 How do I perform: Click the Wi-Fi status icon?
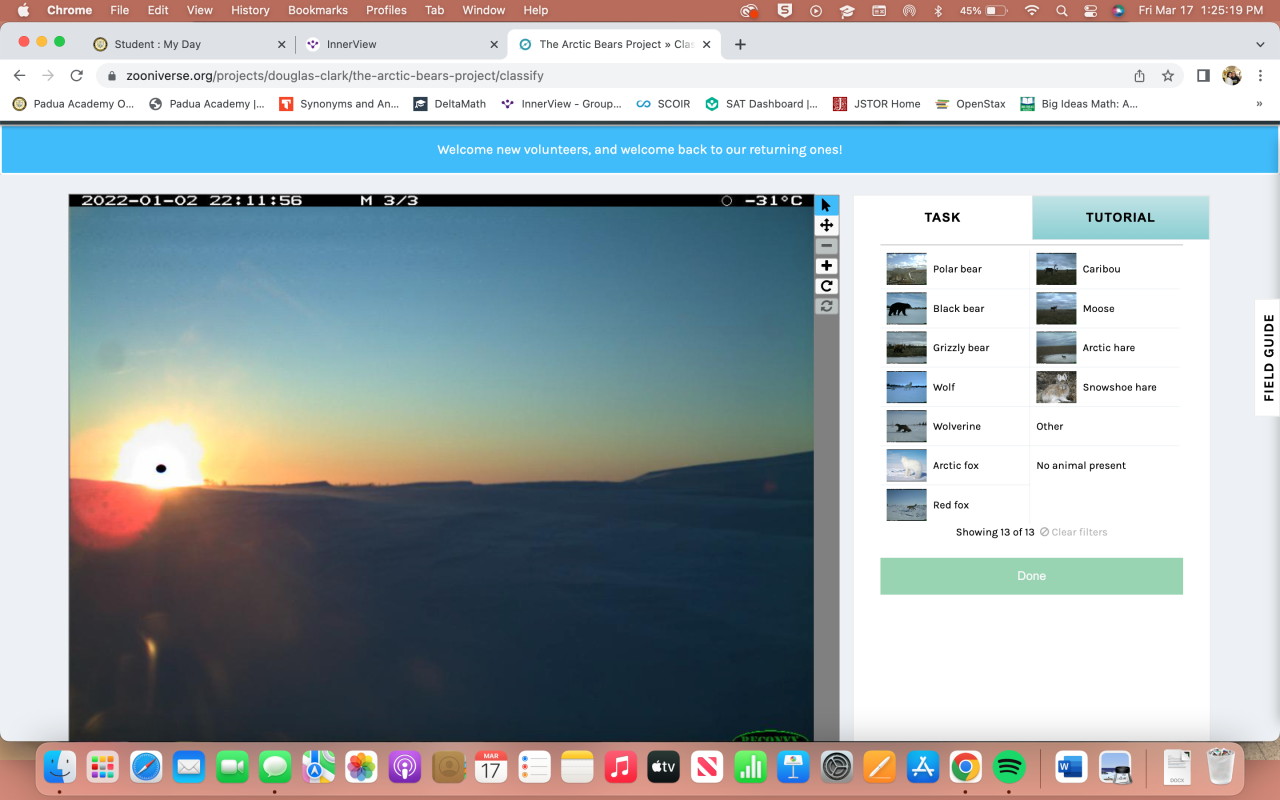[1032, 10]
